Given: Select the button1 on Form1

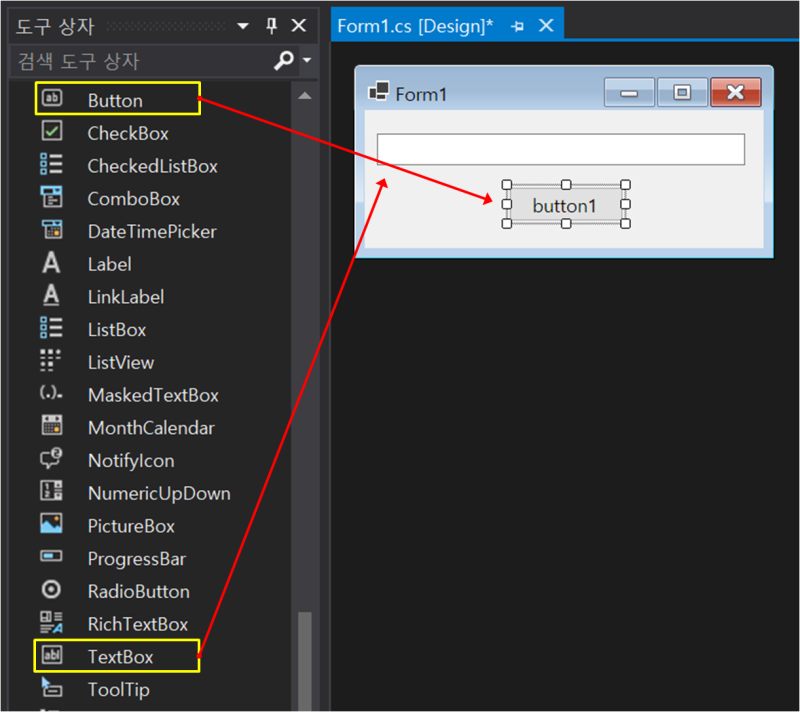Looking at the screenshot, I should (565, 205).
